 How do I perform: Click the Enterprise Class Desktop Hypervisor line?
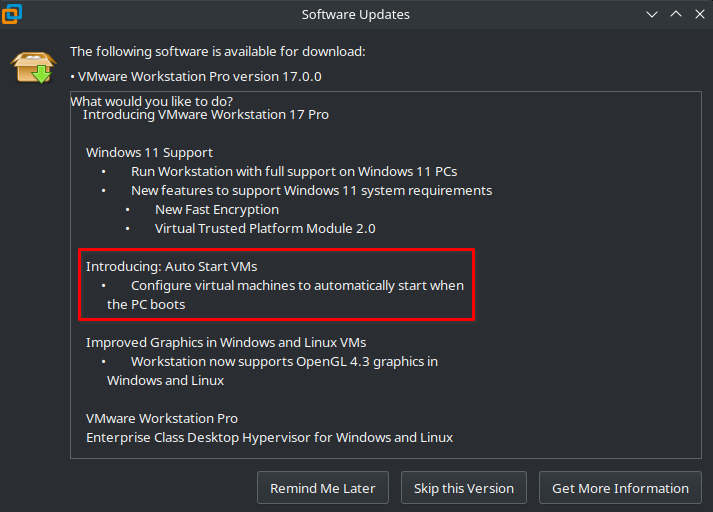[x=269, y=437]
